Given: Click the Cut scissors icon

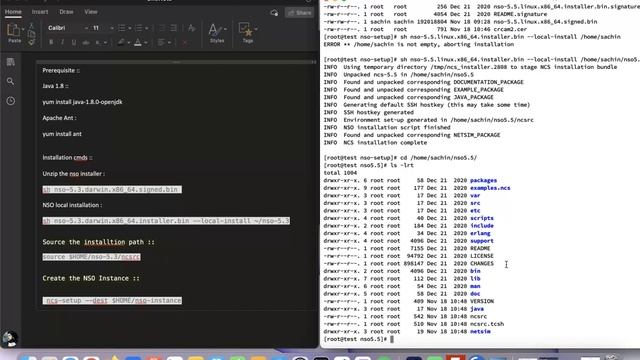Looking at the screenshot, I should point(31,26).
